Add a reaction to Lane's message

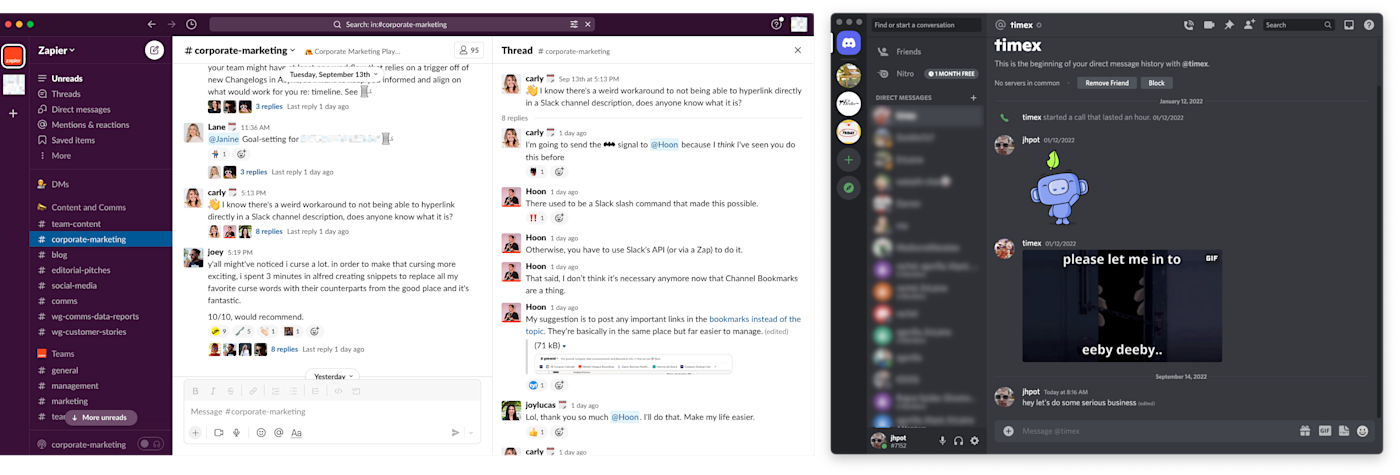coord(241,154)
